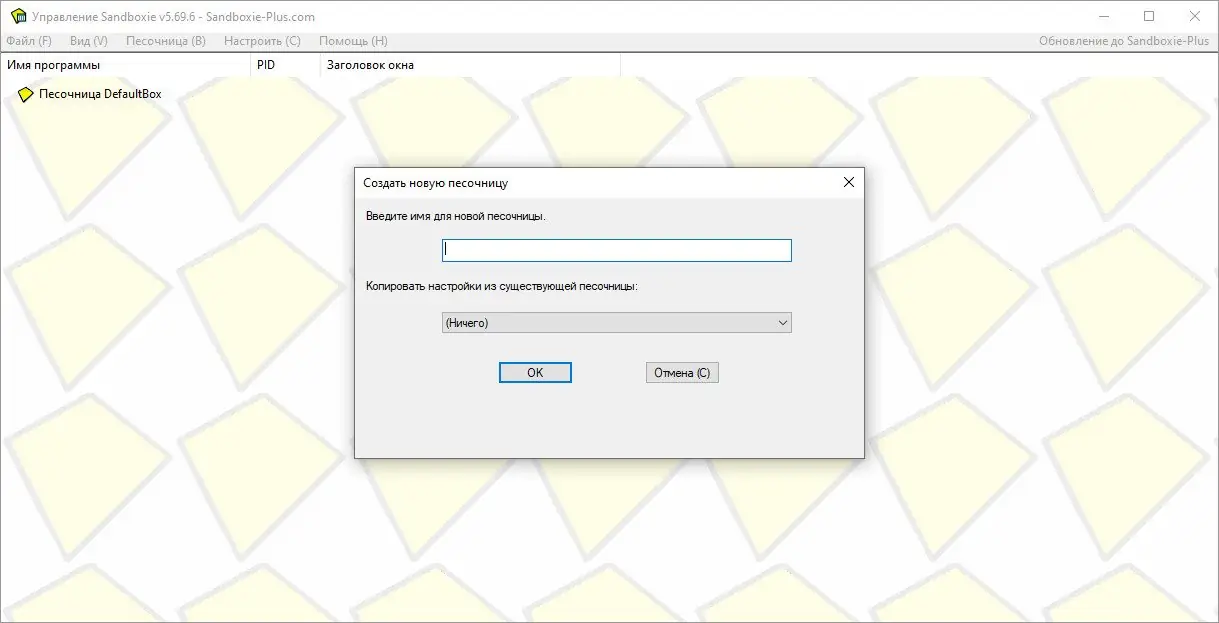Open the Файл (F) menu

(29, 41)
